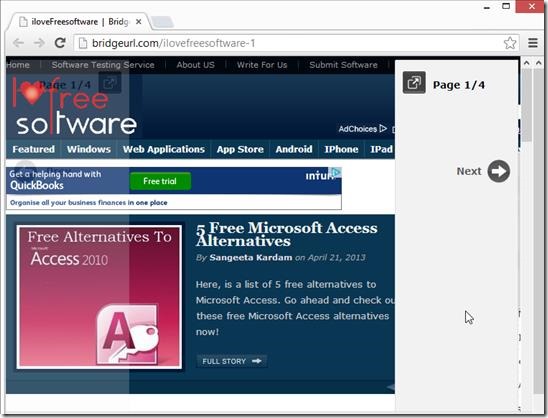The image size is (548, 418).
Task: Click the Next arrow button
Action: pos(499,171)
